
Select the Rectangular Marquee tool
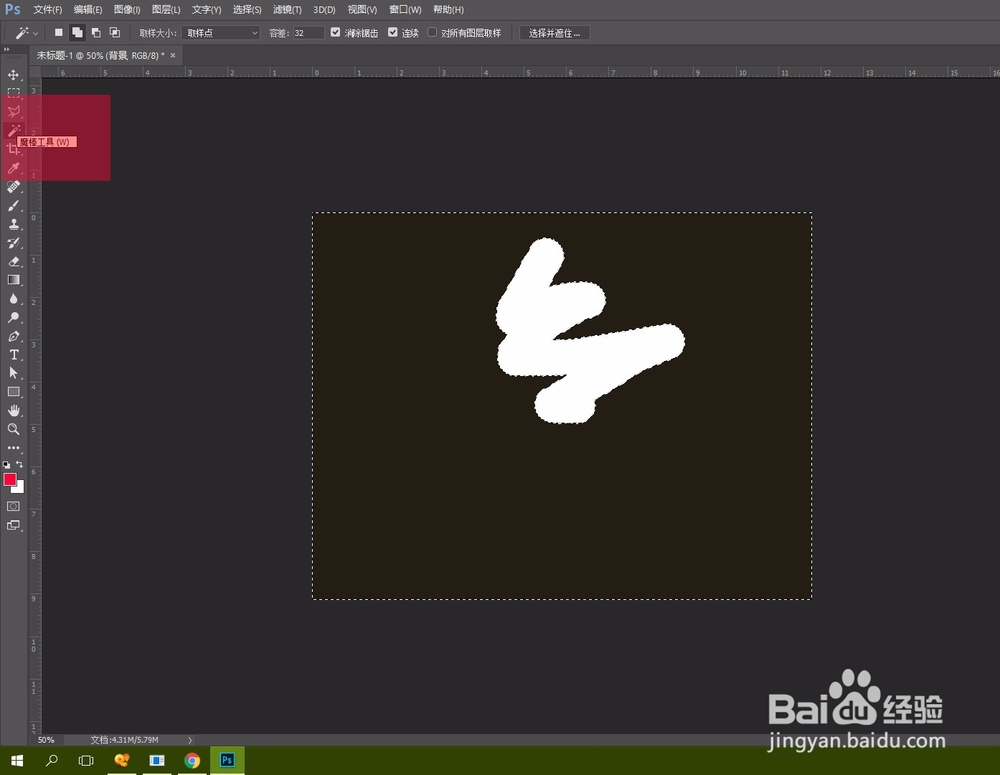(x=13, y=93)
